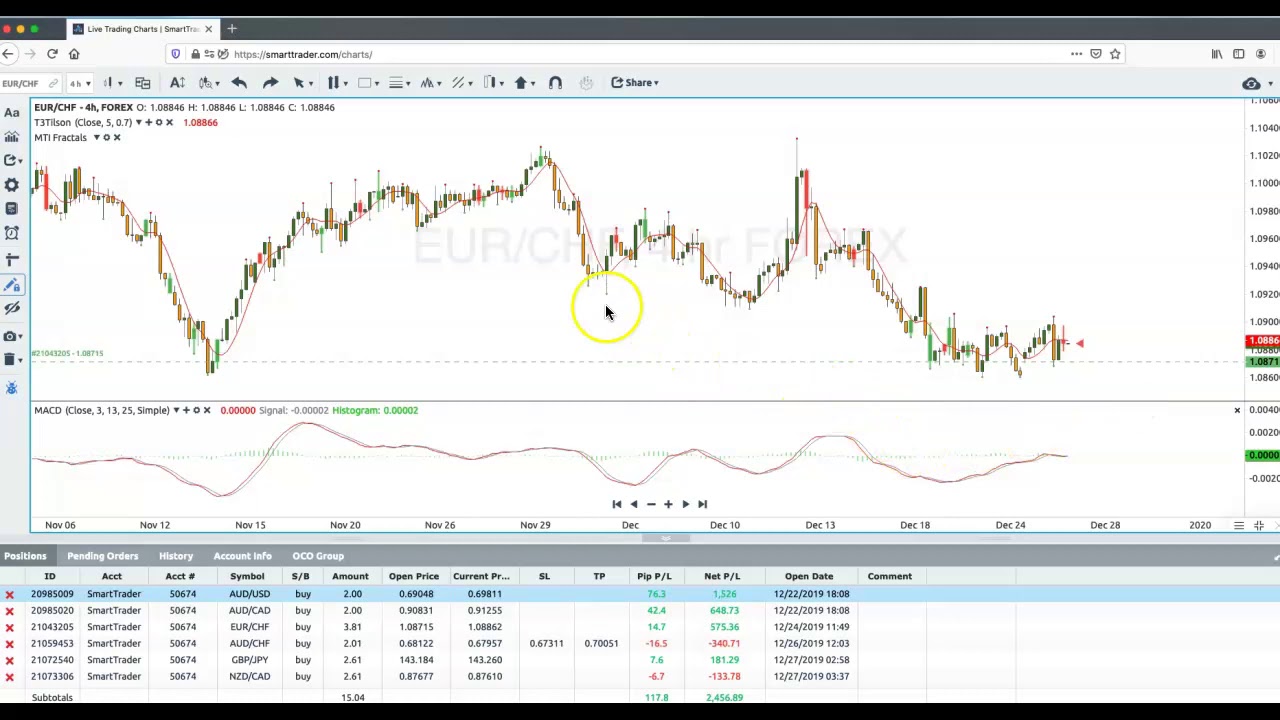Jump chart to the latest bar
This screenshot has width=1280, height=720.
702,504
